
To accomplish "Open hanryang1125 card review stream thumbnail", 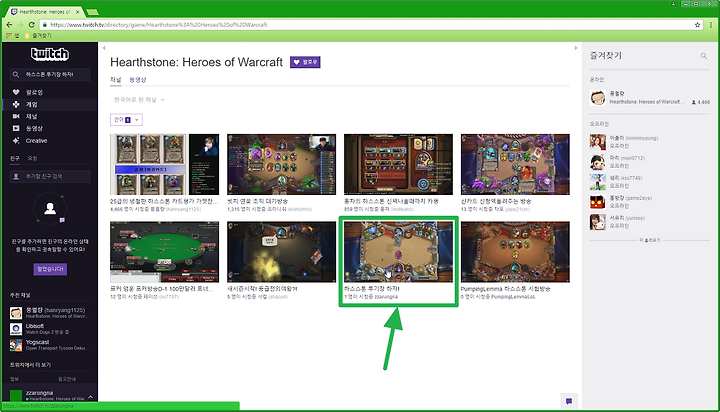I will point(164,164).
